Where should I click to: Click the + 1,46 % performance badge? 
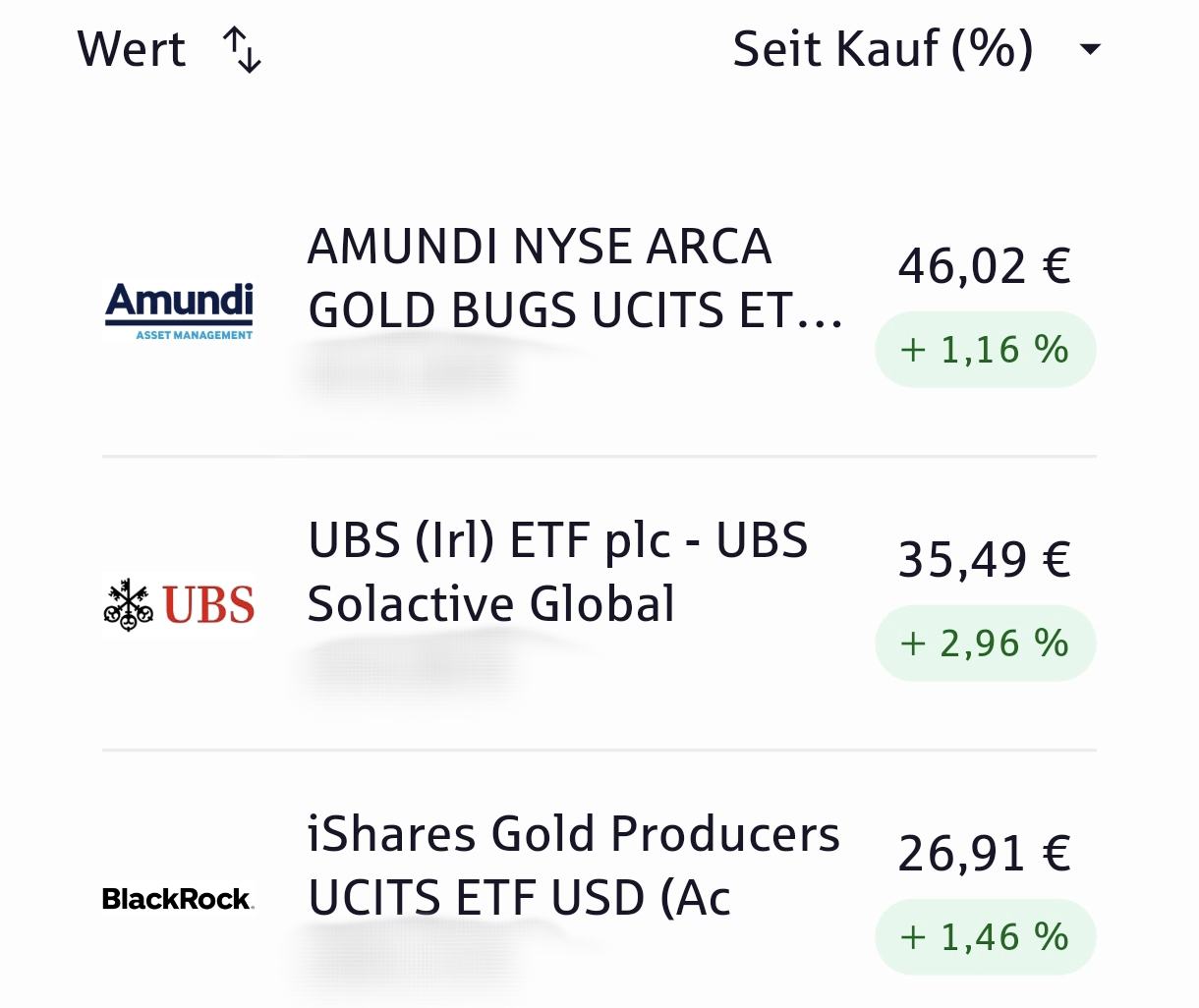(x=985, y=937)
